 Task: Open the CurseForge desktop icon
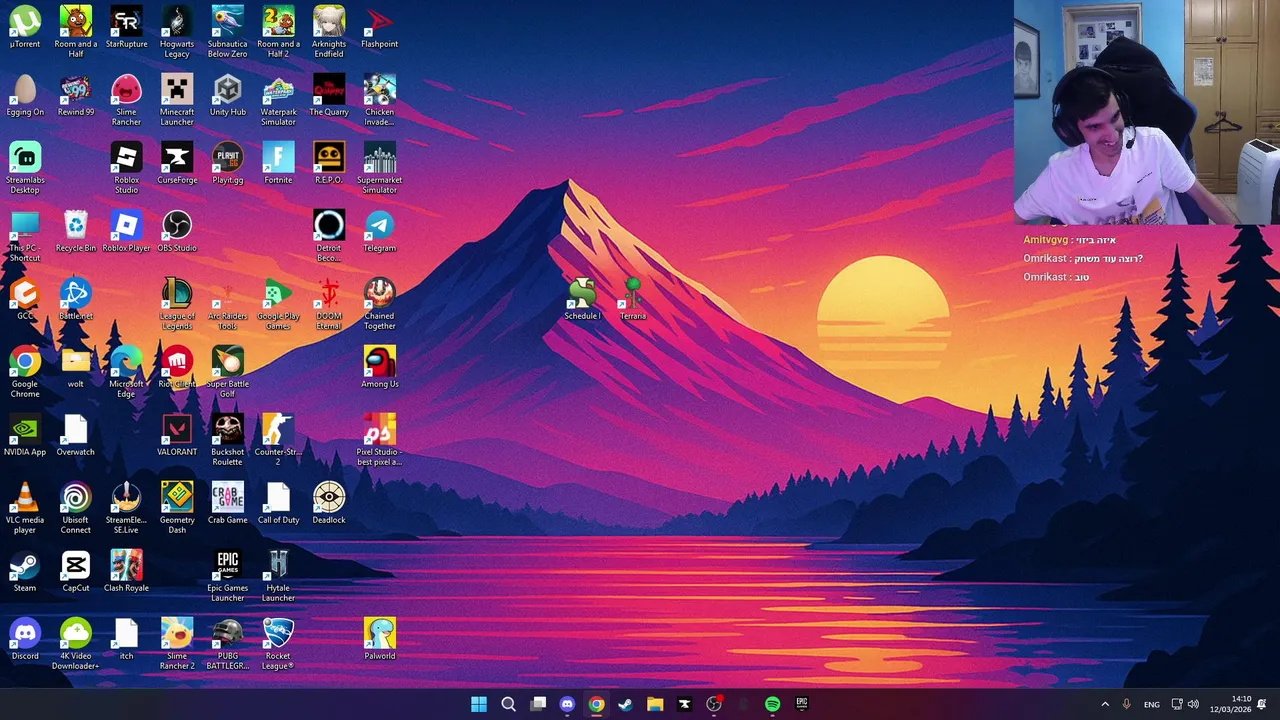coord(177,164)
